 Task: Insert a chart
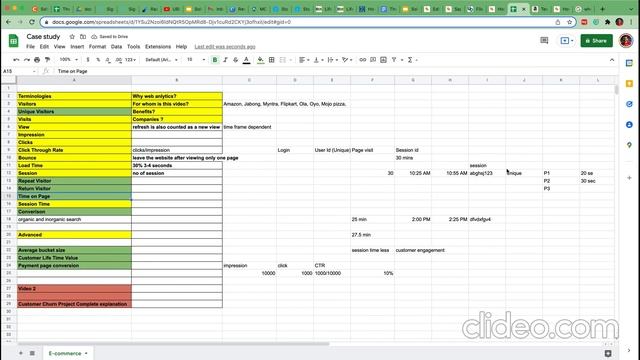pos(383,60)
